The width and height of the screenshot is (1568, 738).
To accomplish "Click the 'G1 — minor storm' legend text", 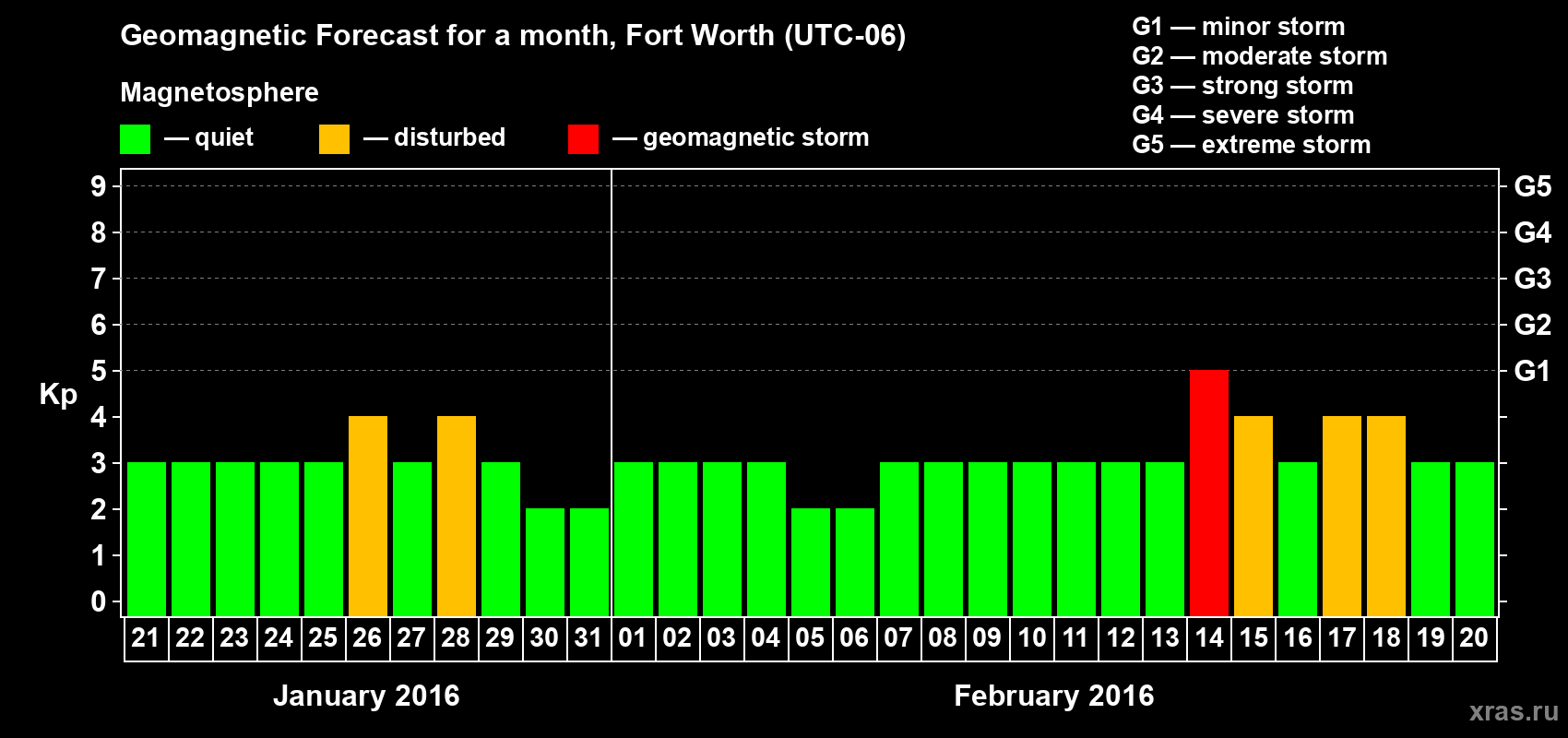I will (1239, 27).
